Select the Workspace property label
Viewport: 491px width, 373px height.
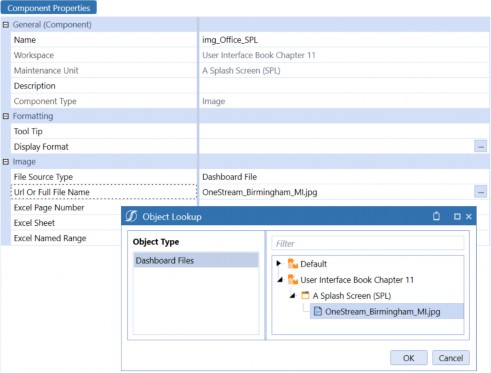[x=34, y=55]
